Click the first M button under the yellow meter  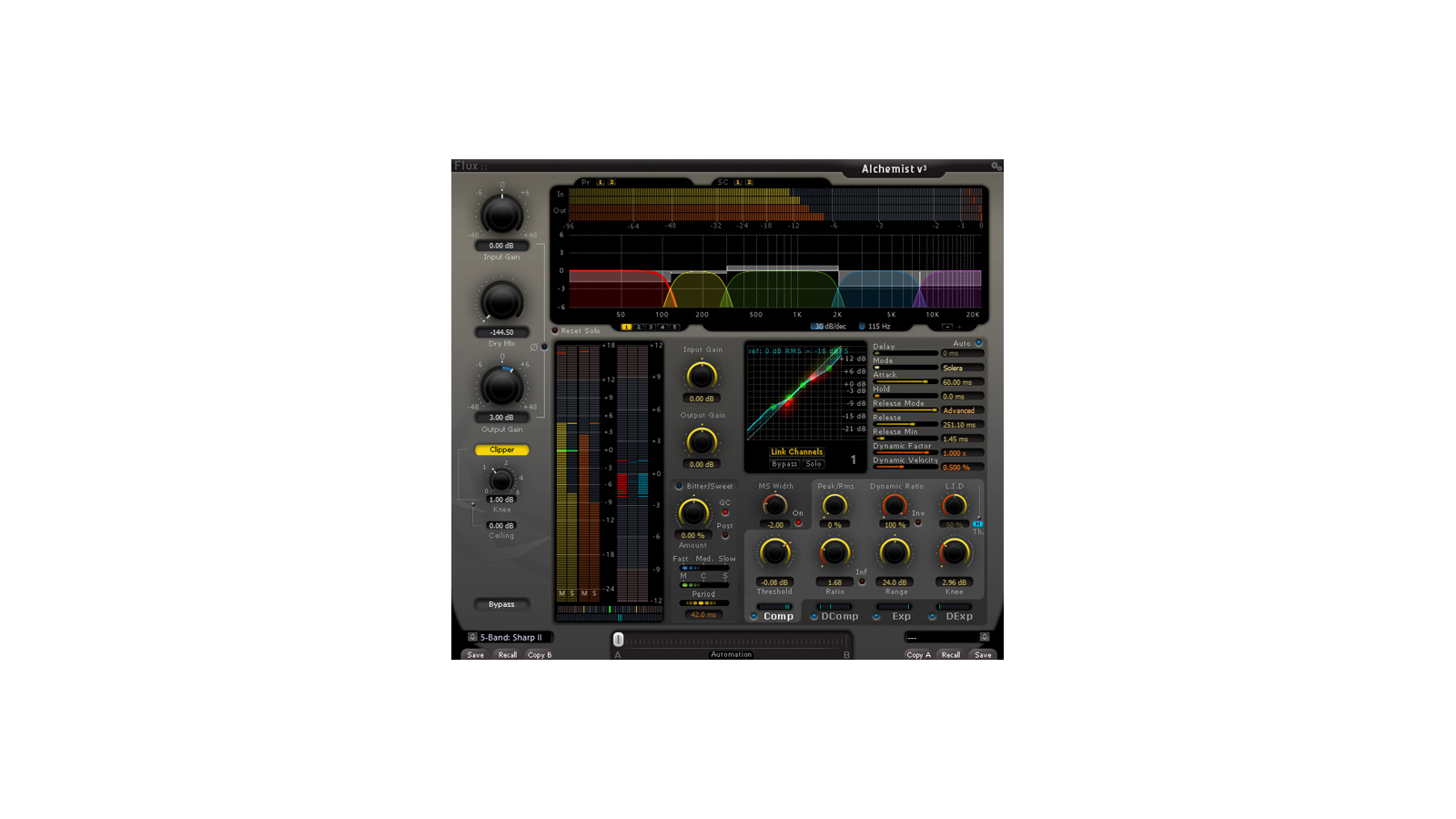point(561,593)
